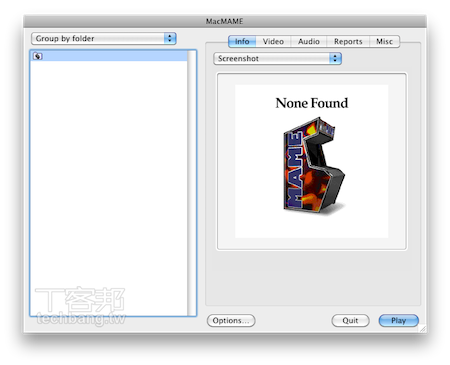Open the Group by folder dropdown
This screenshot has width=450, height=365.
(104, 38)
